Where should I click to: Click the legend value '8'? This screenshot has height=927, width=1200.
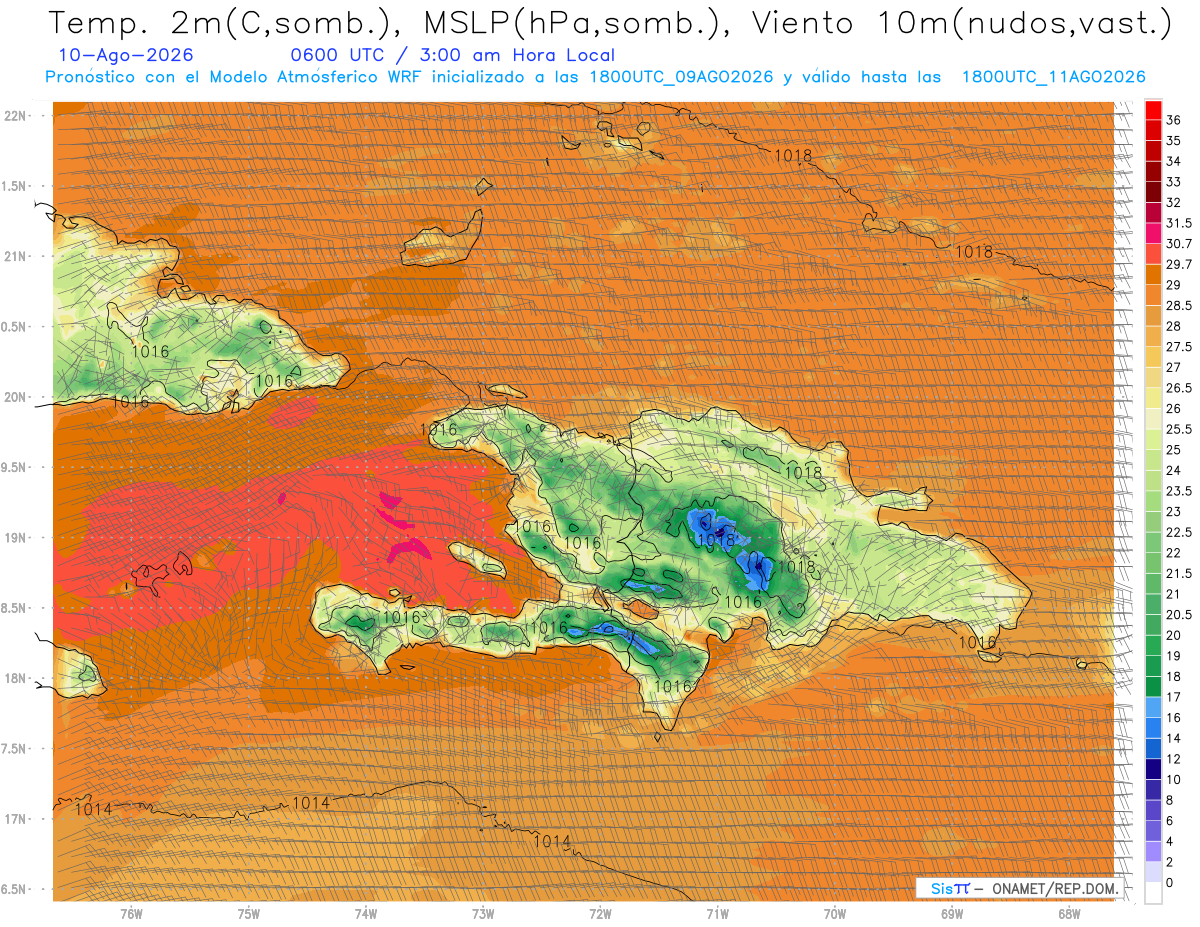tap(1170, 800)
